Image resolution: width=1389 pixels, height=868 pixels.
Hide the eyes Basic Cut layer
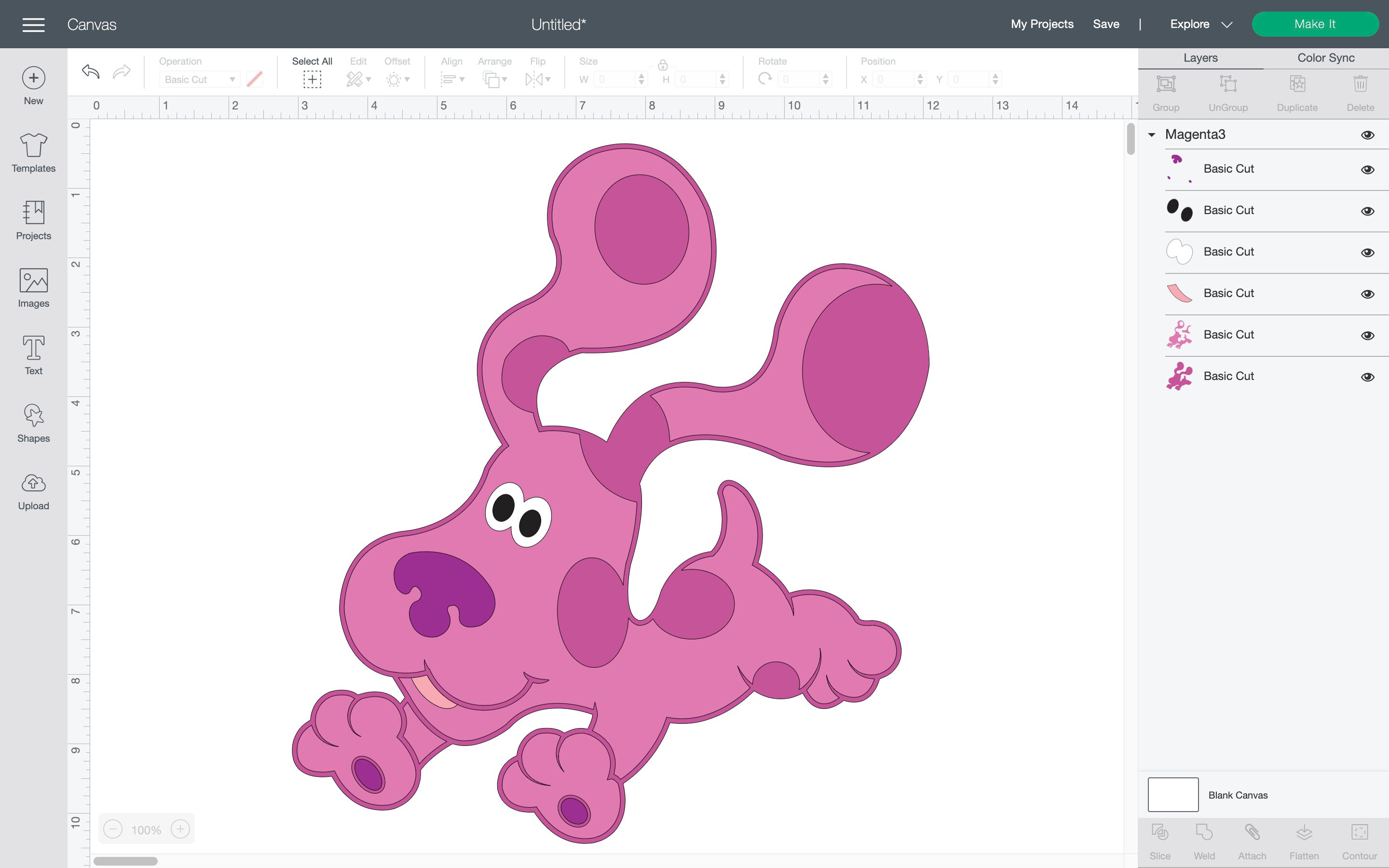(x=1368, y=210)
